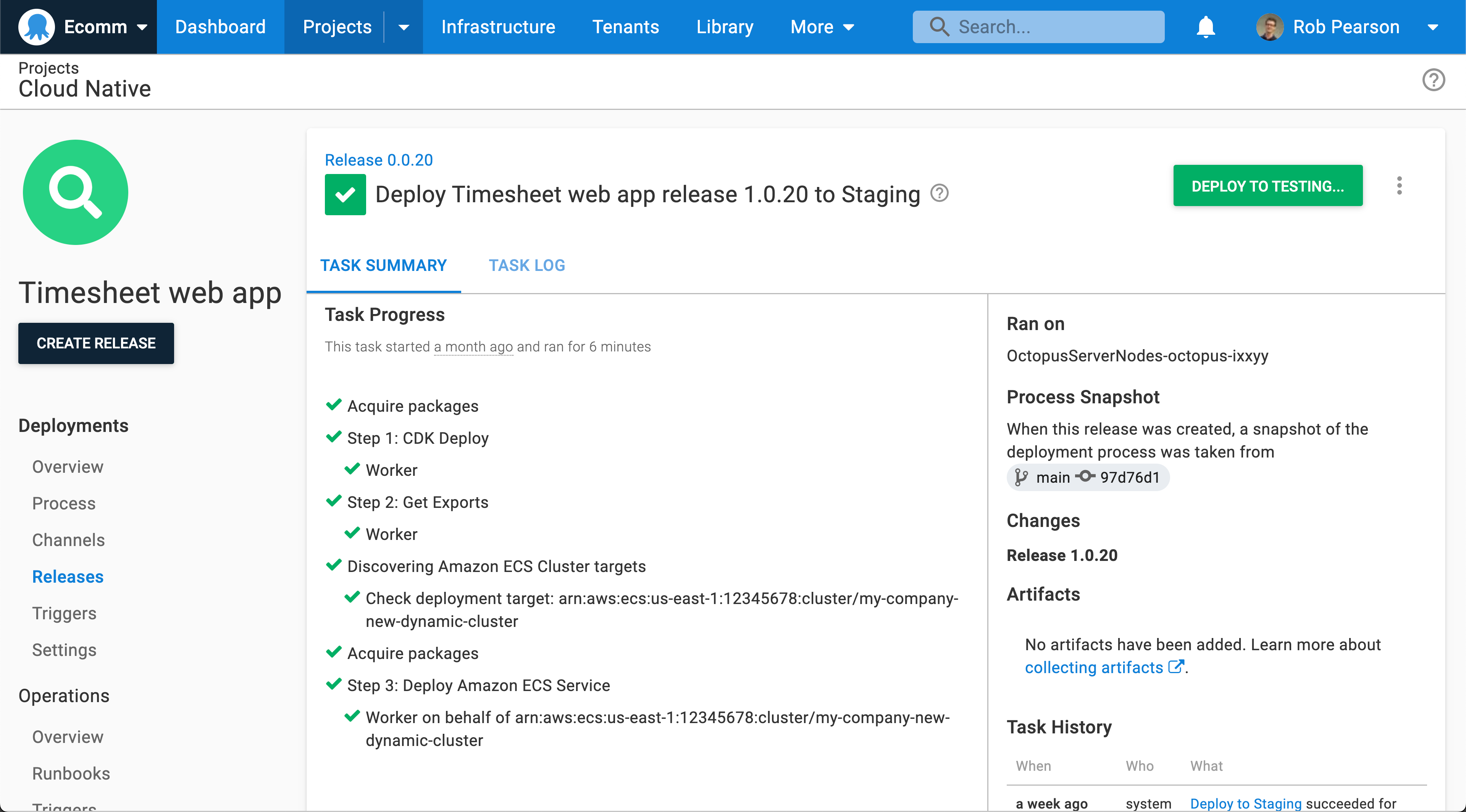Open notifications via the bell icon
Screen dimensions: 1466x812
click(x=1206, y=27)
